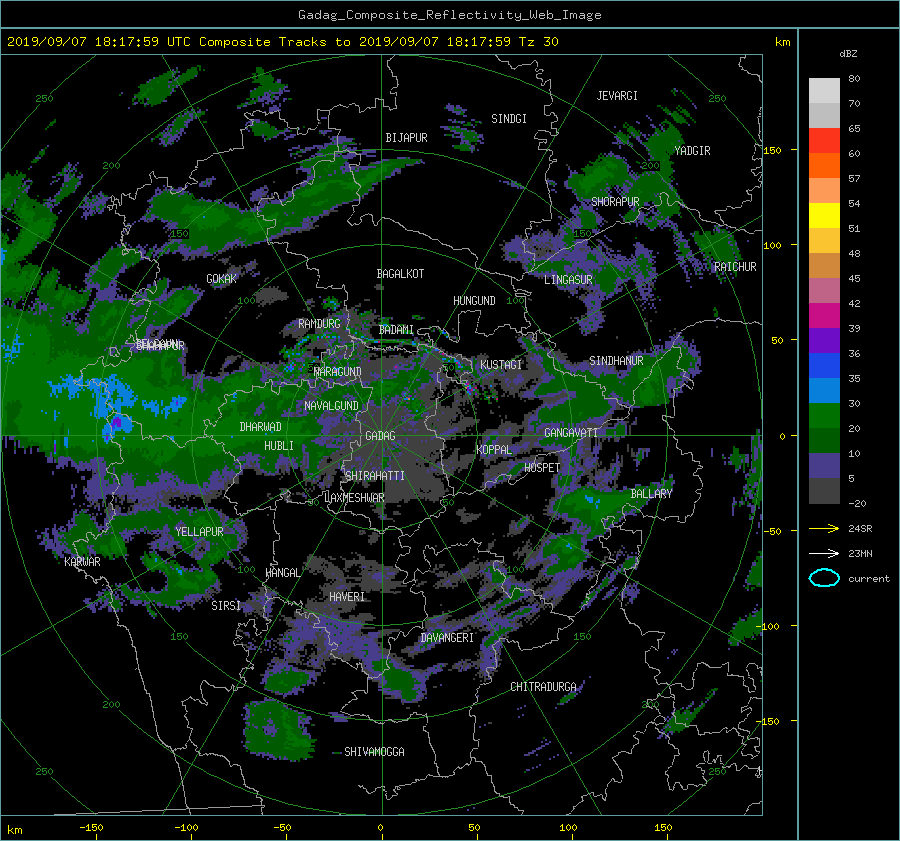Click the white 23MN track arrow in legend
Viewport: 900px width, 841px height.
tap(824, 553)
